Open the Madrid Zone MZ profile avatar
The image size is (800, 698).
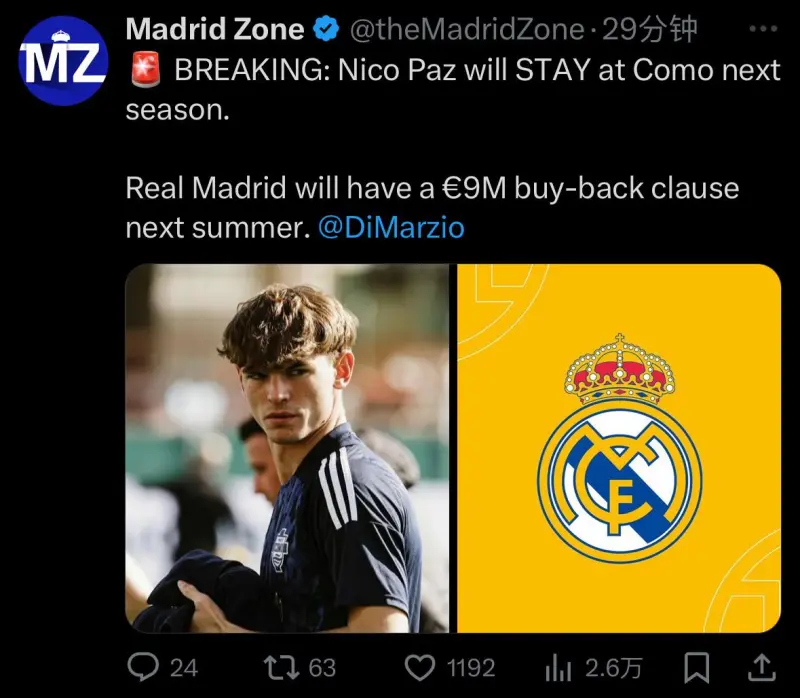pyautogui.click(x=63, y=61)
